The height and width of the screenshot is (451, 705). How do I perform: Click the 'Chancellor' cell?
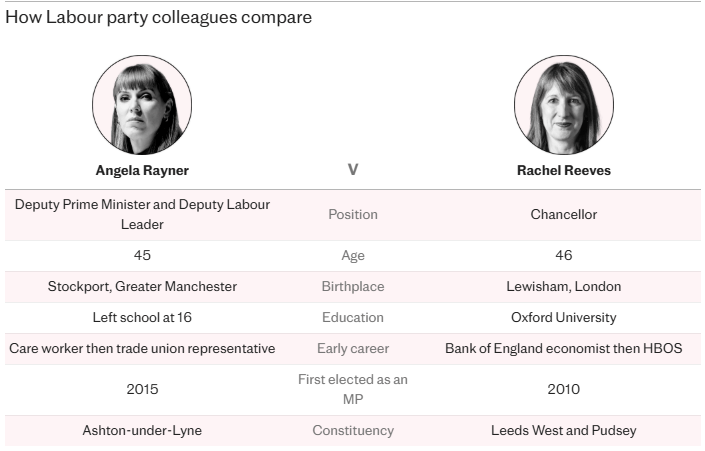point(563,214)
